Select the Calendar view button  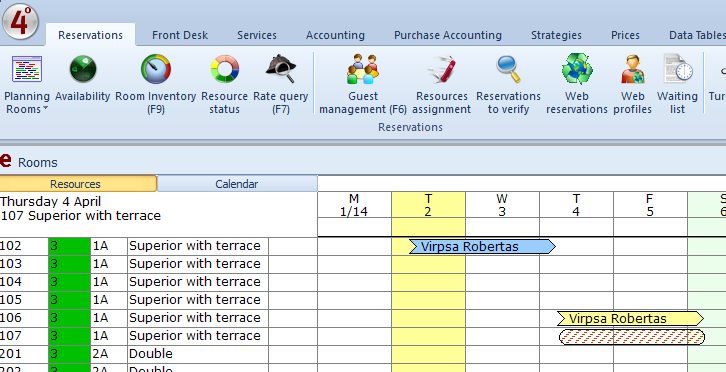tap(237, 184)
